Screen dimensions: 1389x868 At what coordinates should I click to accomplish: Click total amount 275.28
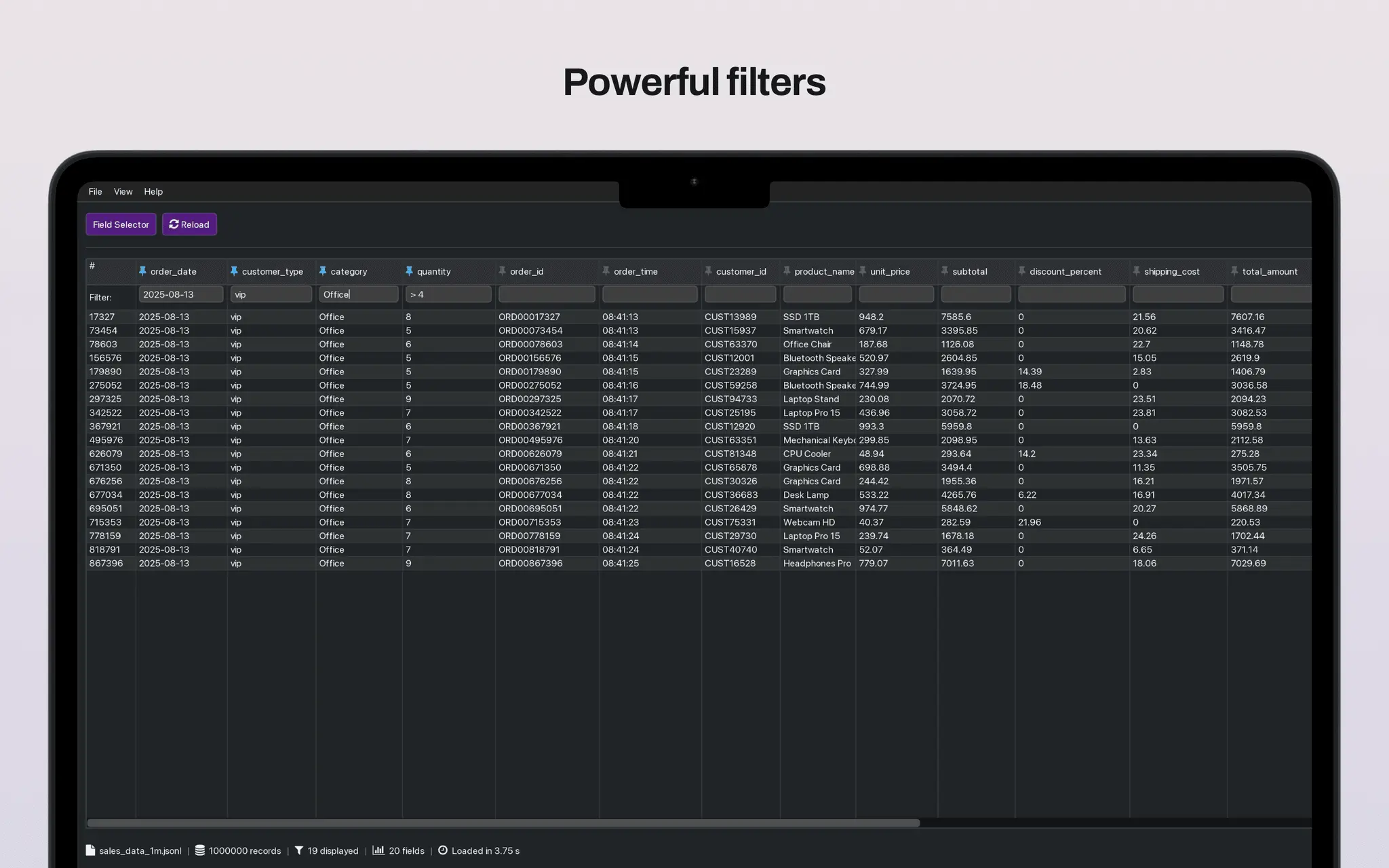1245,454
